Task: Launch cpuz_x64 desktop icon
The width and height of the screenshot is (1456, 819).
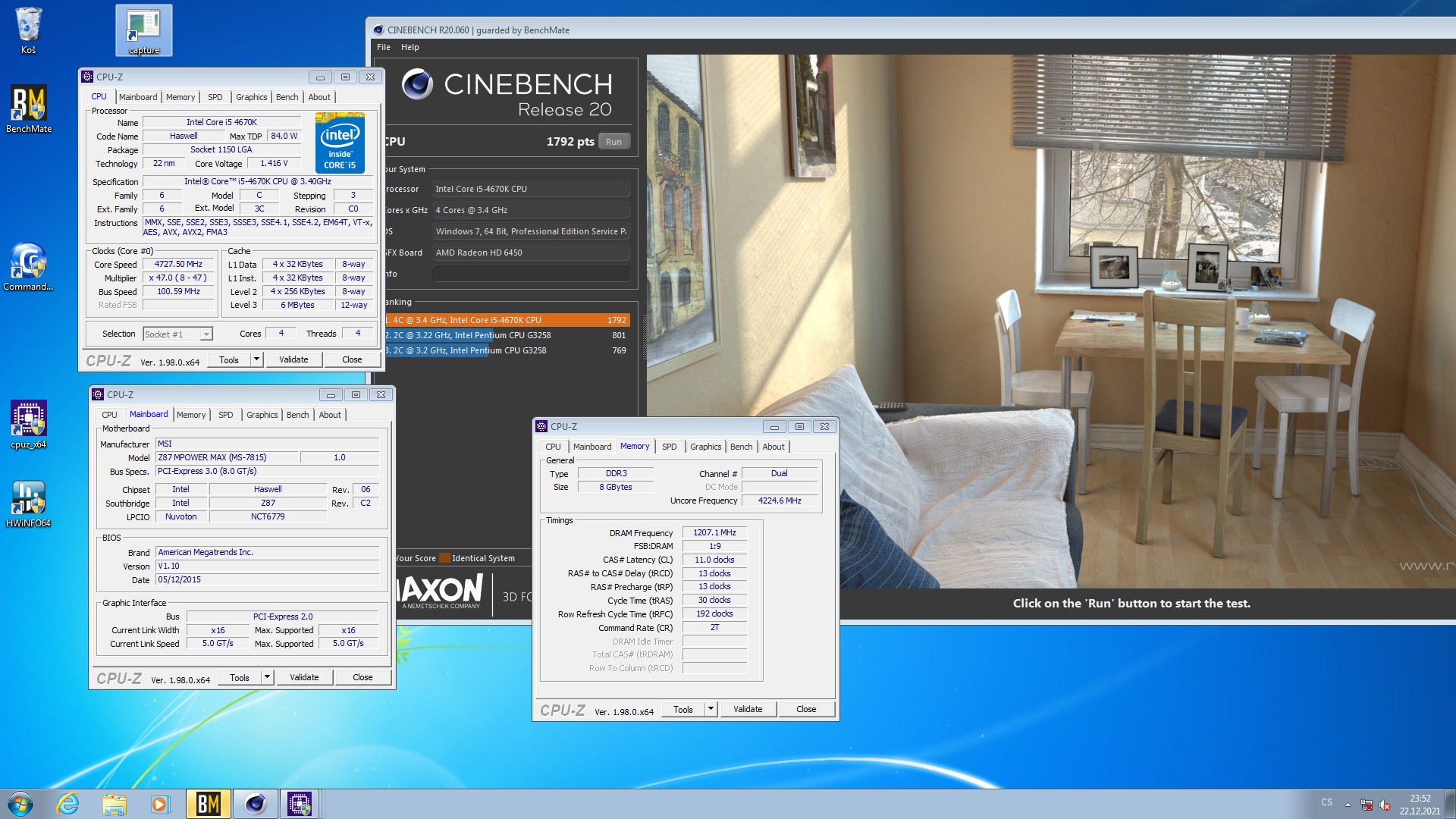Action: 28,425
